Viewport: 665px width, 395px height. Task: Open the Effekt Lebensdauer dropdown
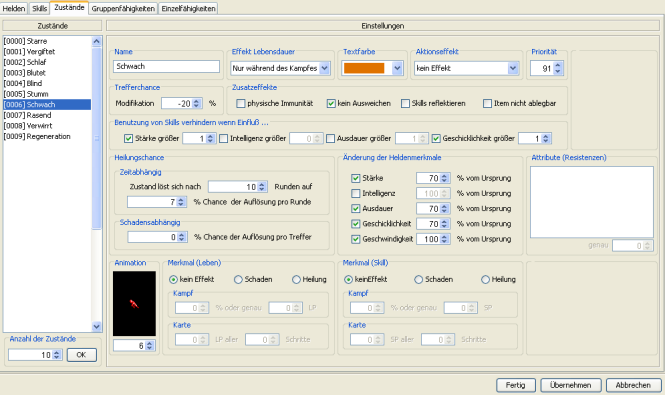coord(324,68)
